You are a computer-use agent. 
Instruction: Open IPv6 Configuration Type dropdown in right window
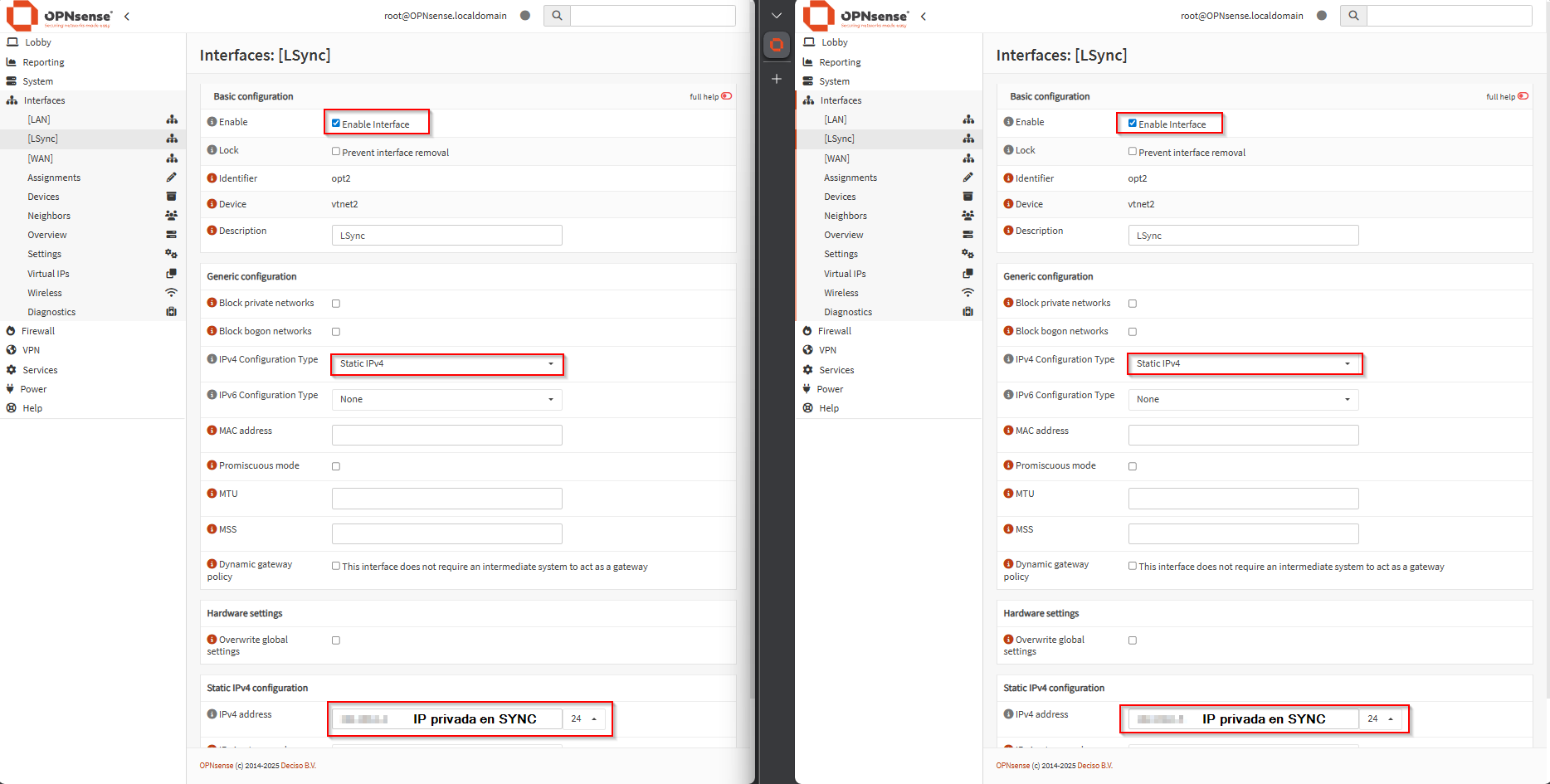(1244, 399)
